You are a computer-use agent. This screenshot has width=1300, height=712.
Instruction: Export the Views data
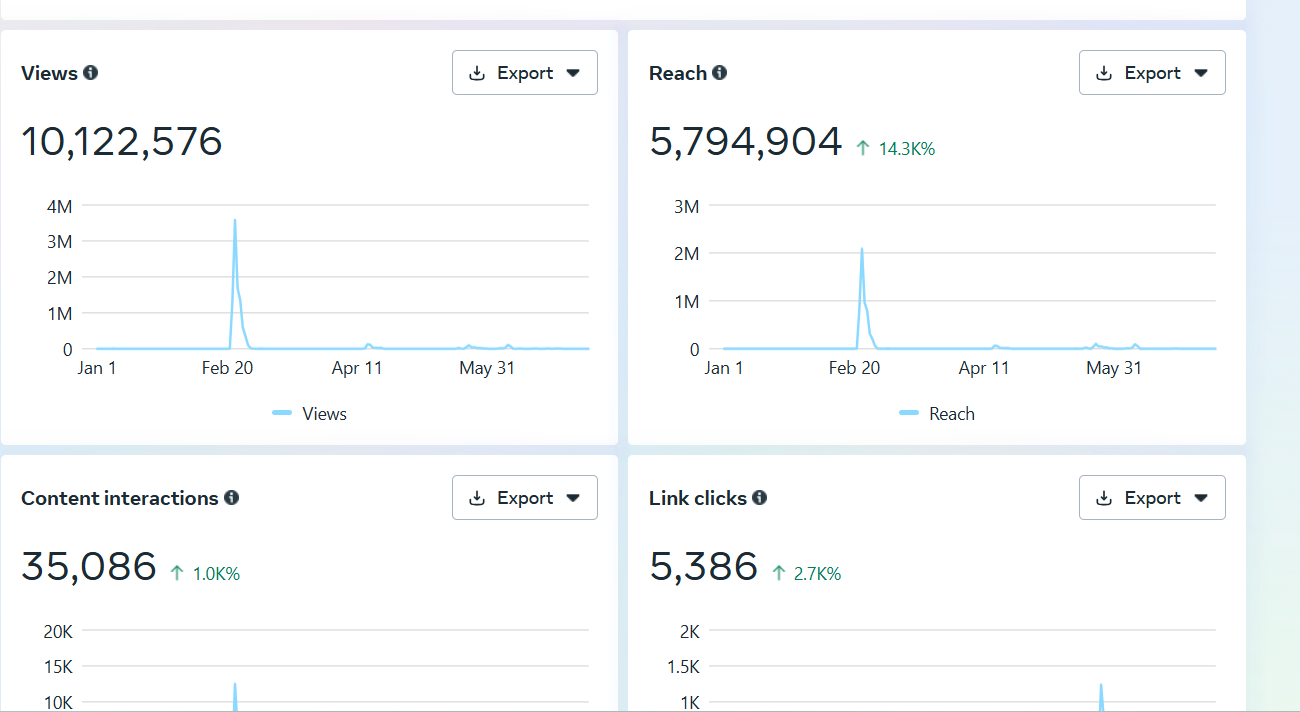(525, 73)
